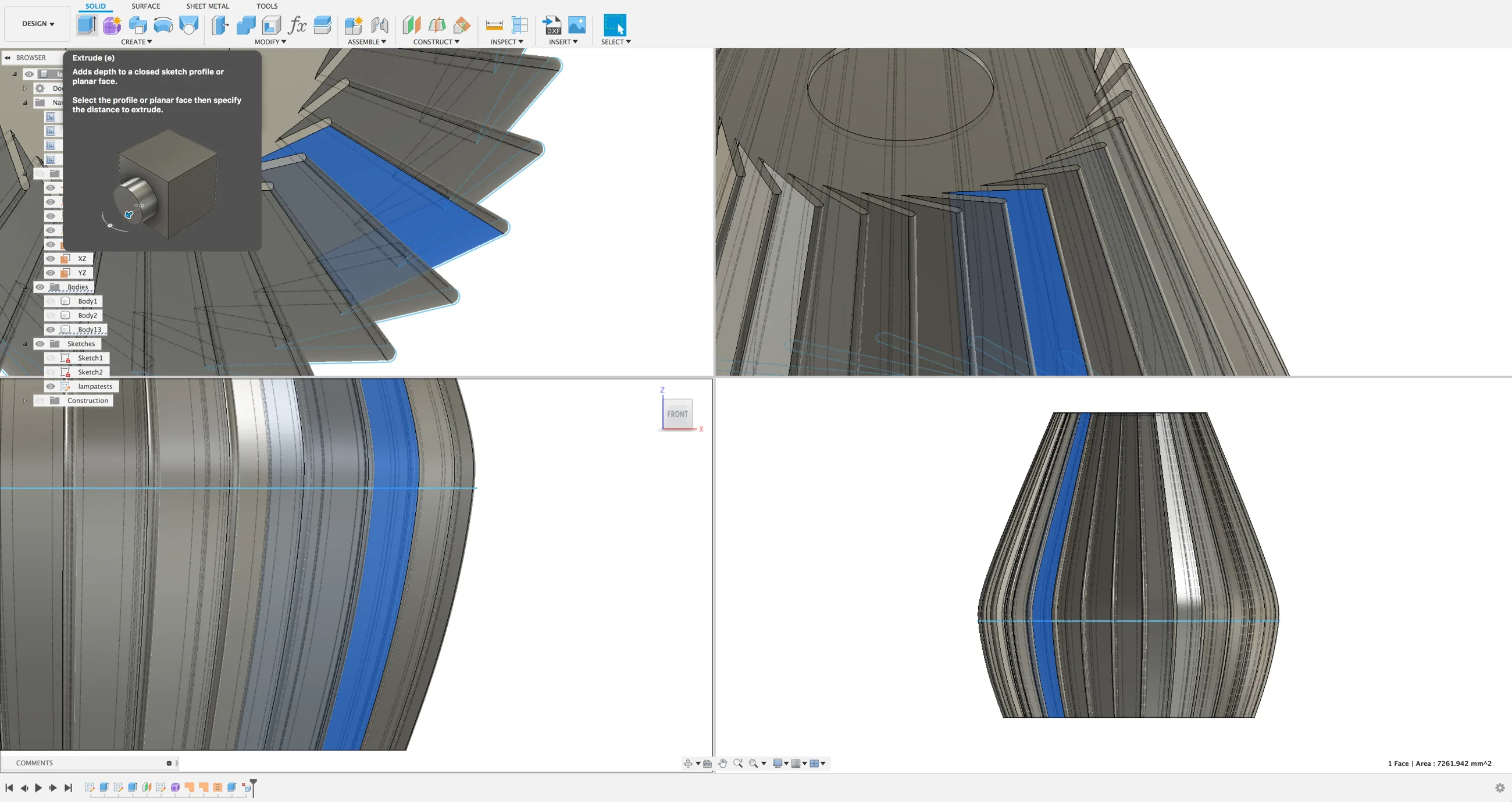Select the purple form feature in timeline
1512x802 pixels.
(x=175, y=787)
